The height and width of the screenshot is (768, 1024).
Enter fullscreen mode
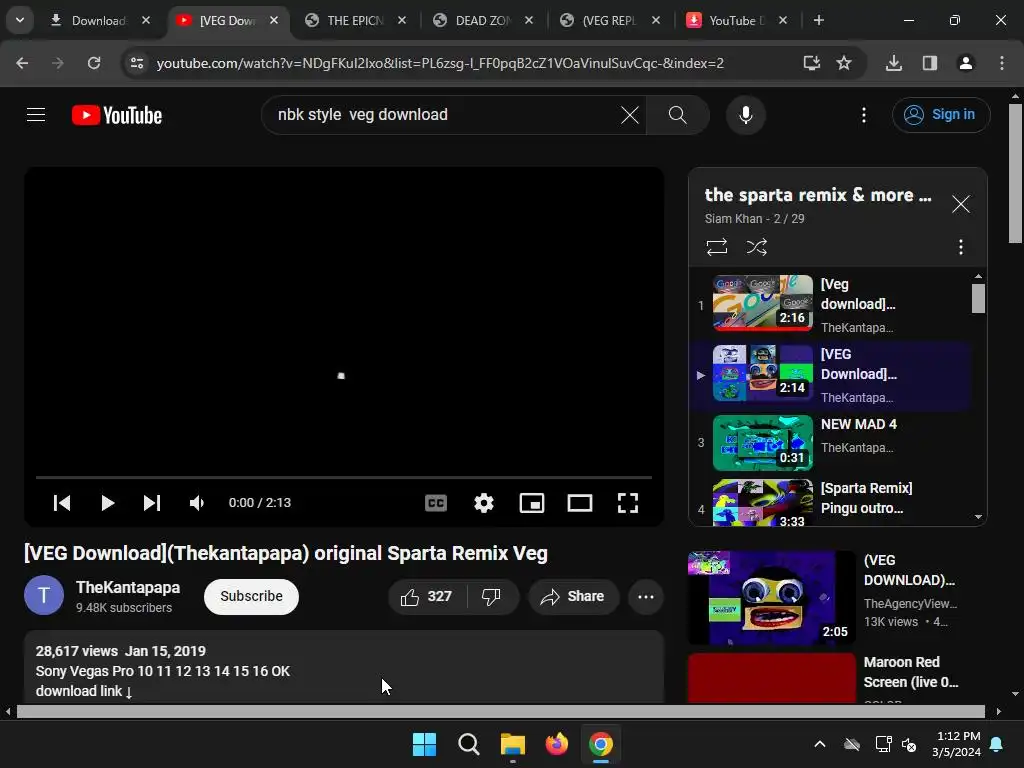pyautogui.click(x=628, y=503)
